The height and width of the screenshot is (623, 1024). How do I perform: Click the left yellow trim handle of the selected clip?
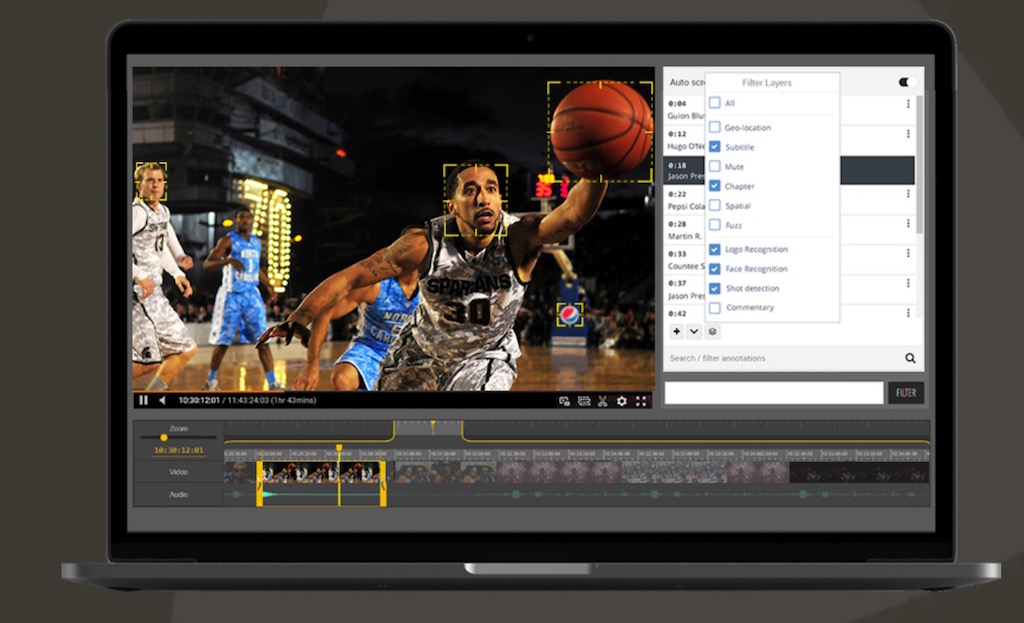pyautogui.click(x=259, y=483)
